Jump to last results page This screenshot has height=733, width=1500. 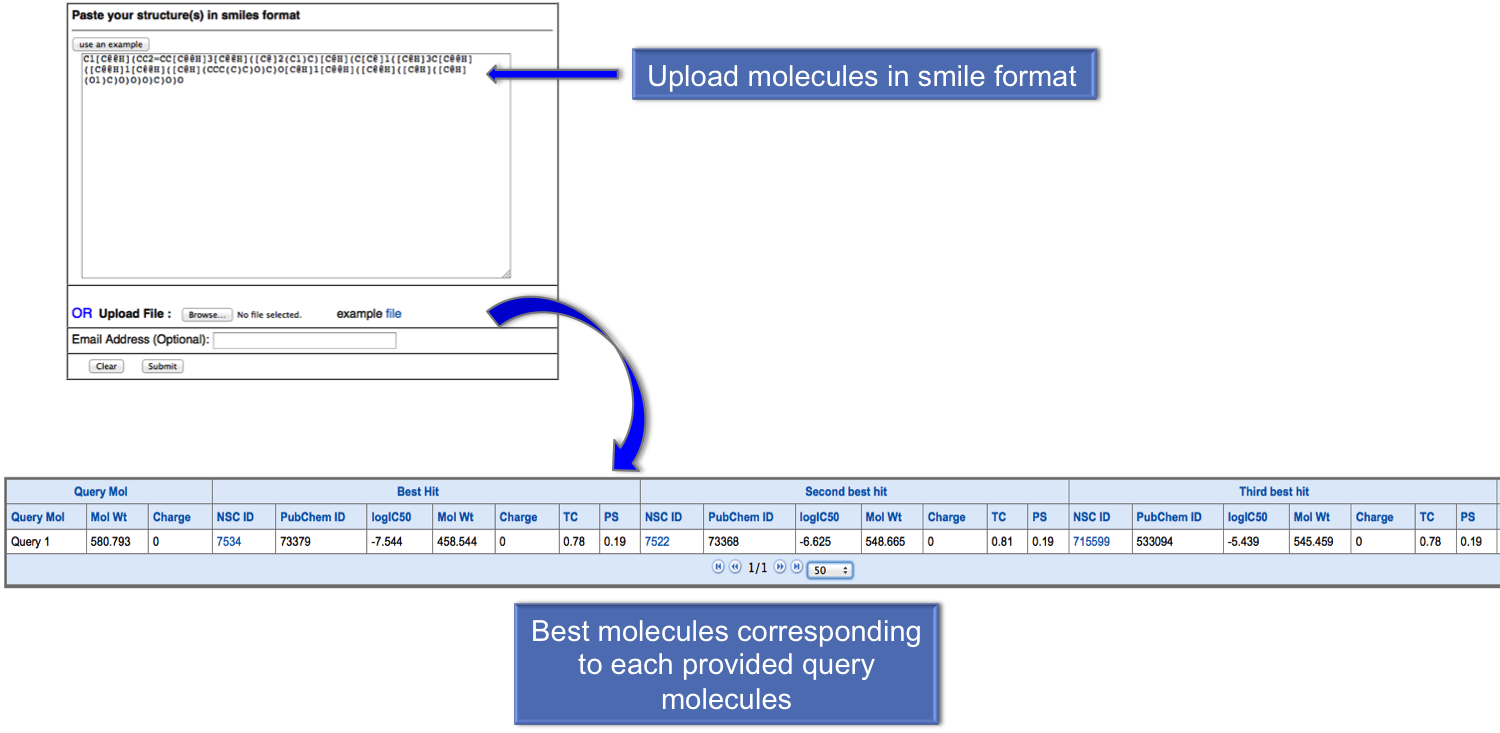point(797,567)
